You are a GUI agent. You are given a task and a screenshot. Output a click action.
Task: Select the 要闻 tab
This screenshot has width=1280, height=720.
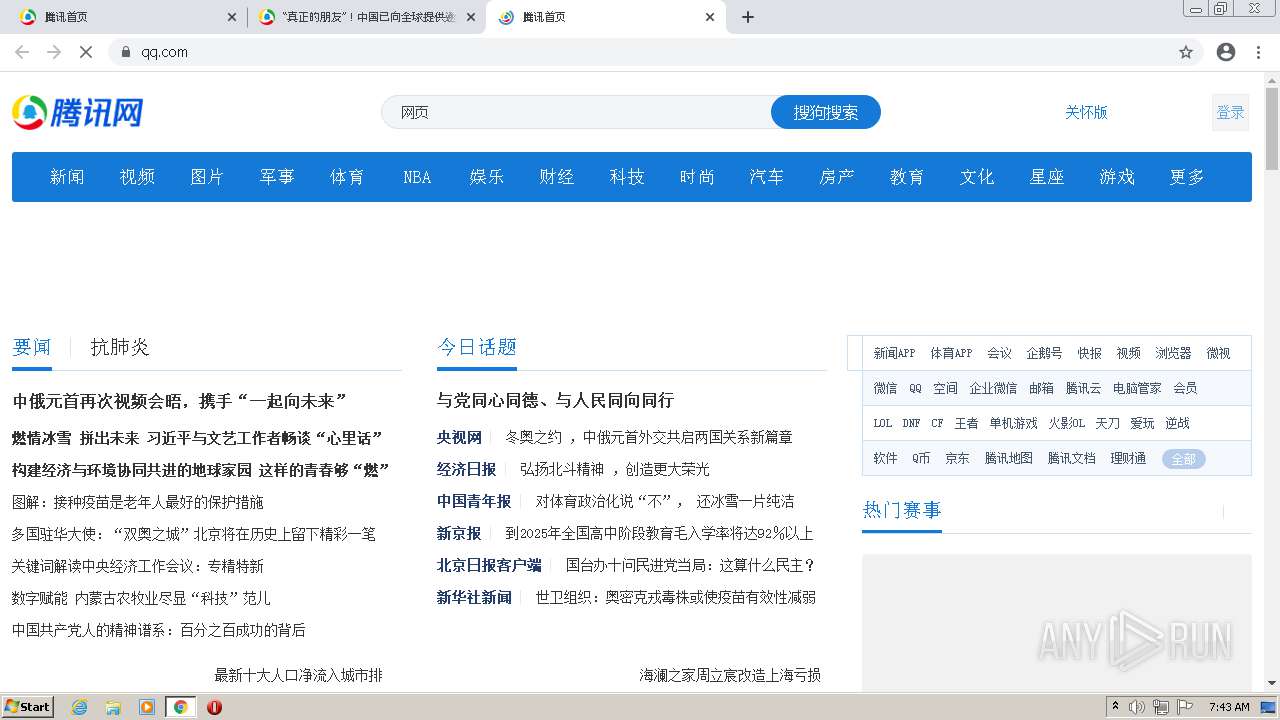32,347
